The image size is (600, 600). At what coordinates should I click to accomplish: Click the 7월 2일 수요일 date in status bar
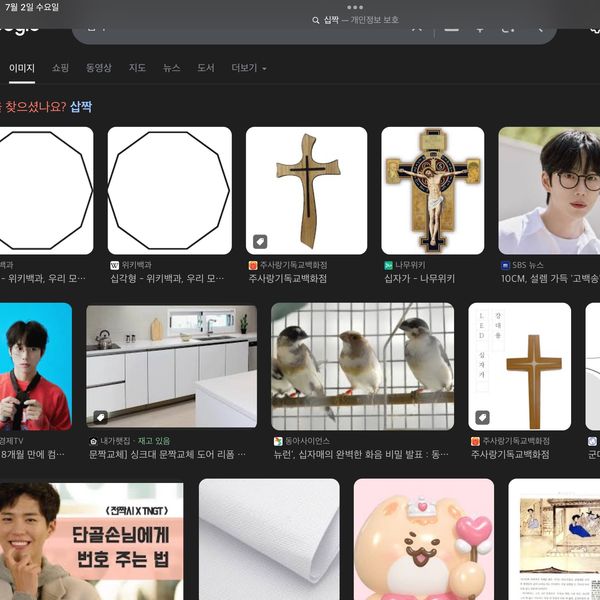32,7
